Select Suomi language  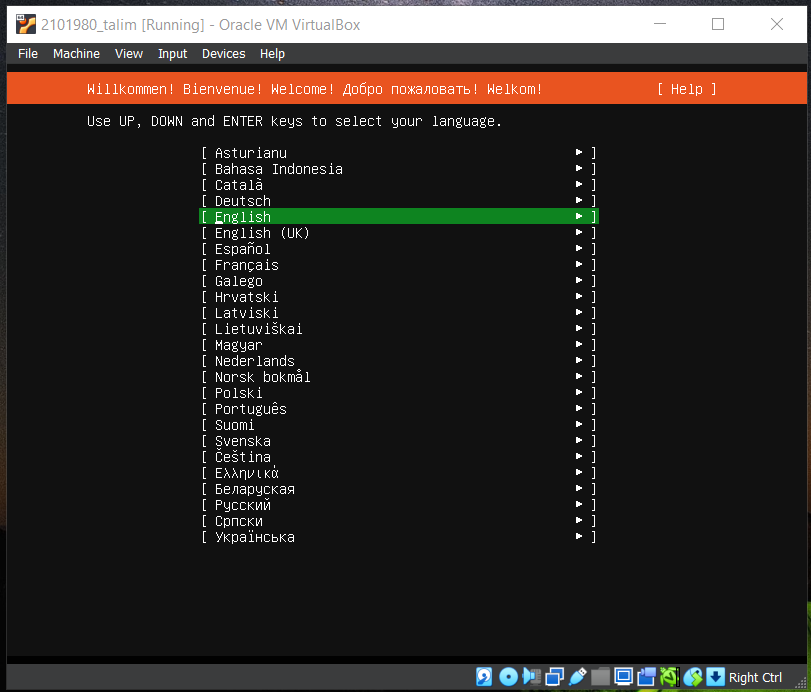(x=399, y=425)
